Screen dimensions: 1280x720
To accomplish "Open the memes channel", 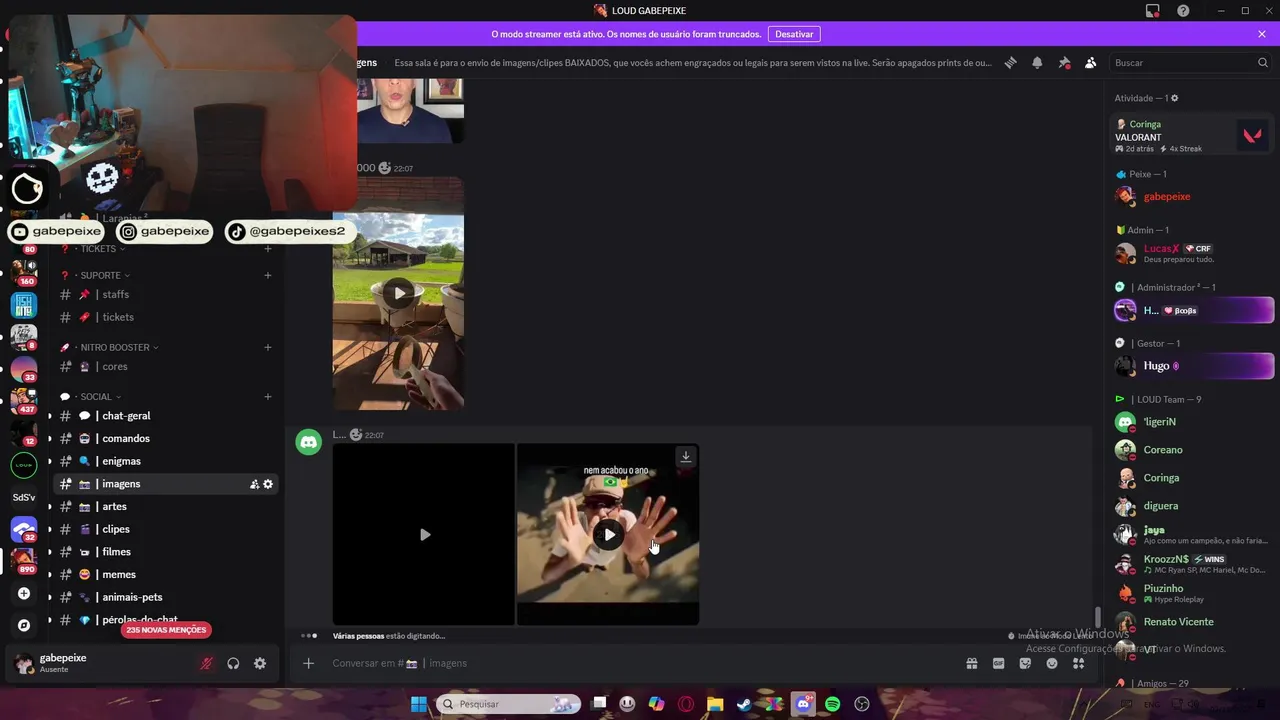I will coord(165,574).
